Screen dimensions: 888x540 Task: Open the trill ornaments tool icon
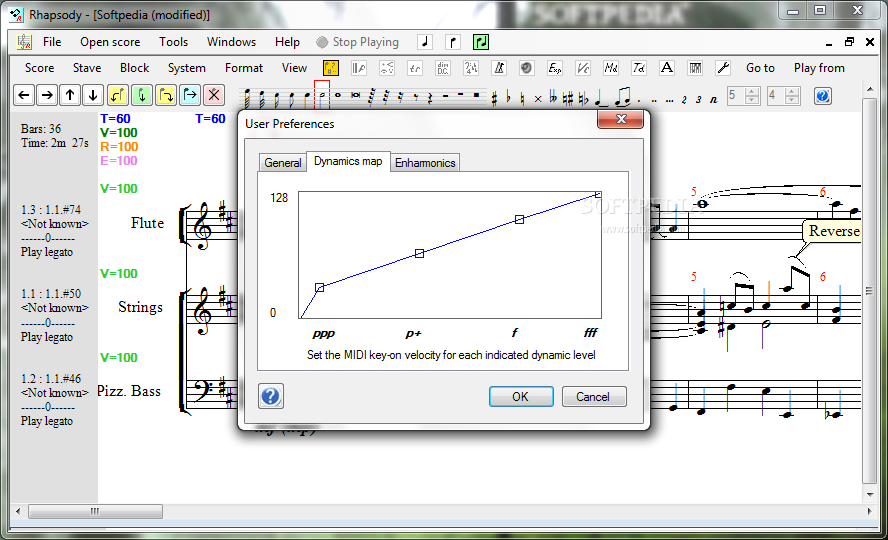click(x=415, y=68)
